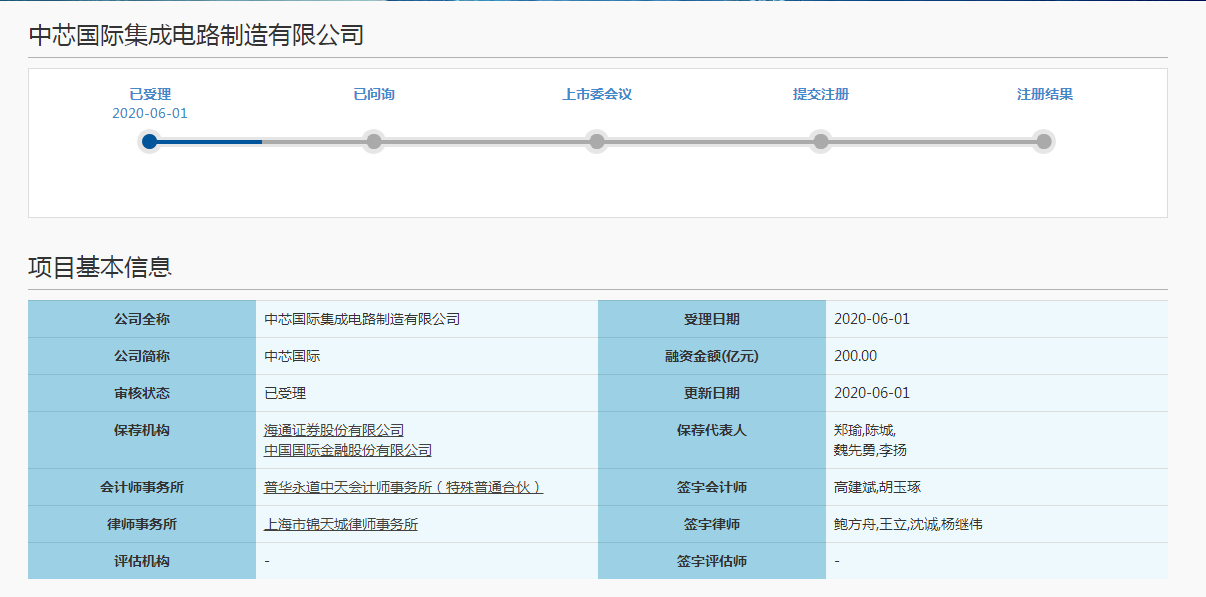Open the 海通证券股份有限公司 sponsor link
The height and width of the screenshot is (597, 1206).
tap(334, 430)
